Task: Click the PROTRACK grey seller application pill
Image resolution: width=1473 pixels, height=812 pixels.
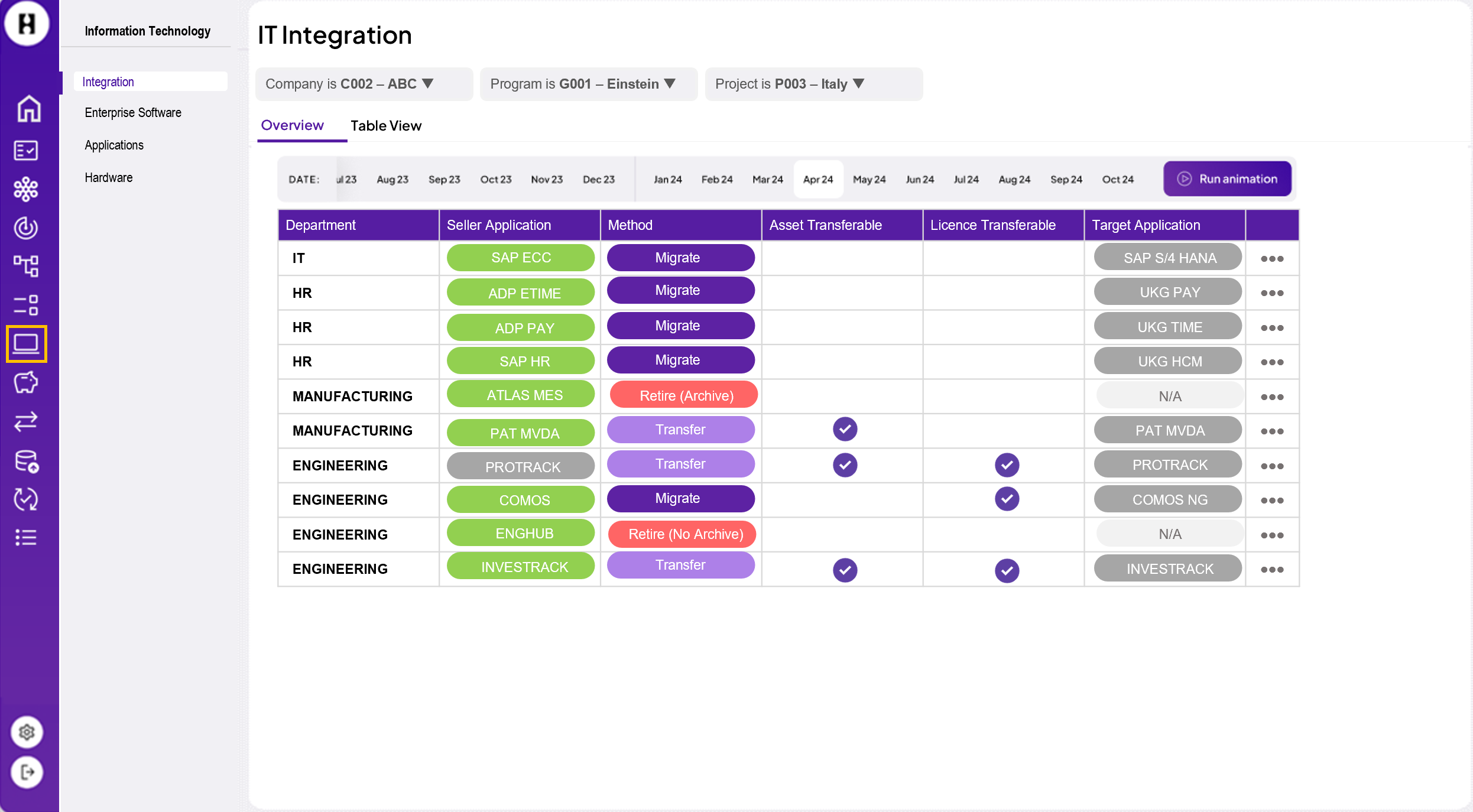Action: (x=521, y=466)
